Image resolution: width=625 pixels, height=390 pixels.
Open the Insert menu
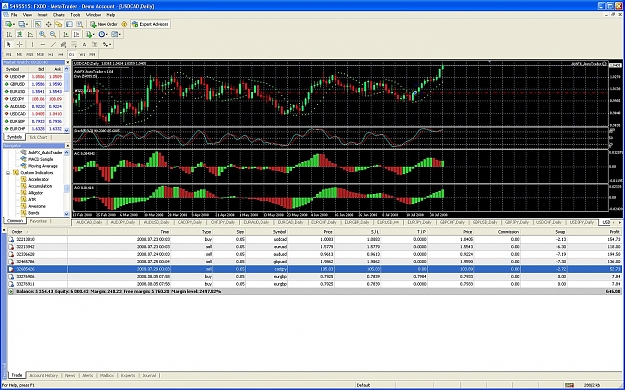[42, 15]
